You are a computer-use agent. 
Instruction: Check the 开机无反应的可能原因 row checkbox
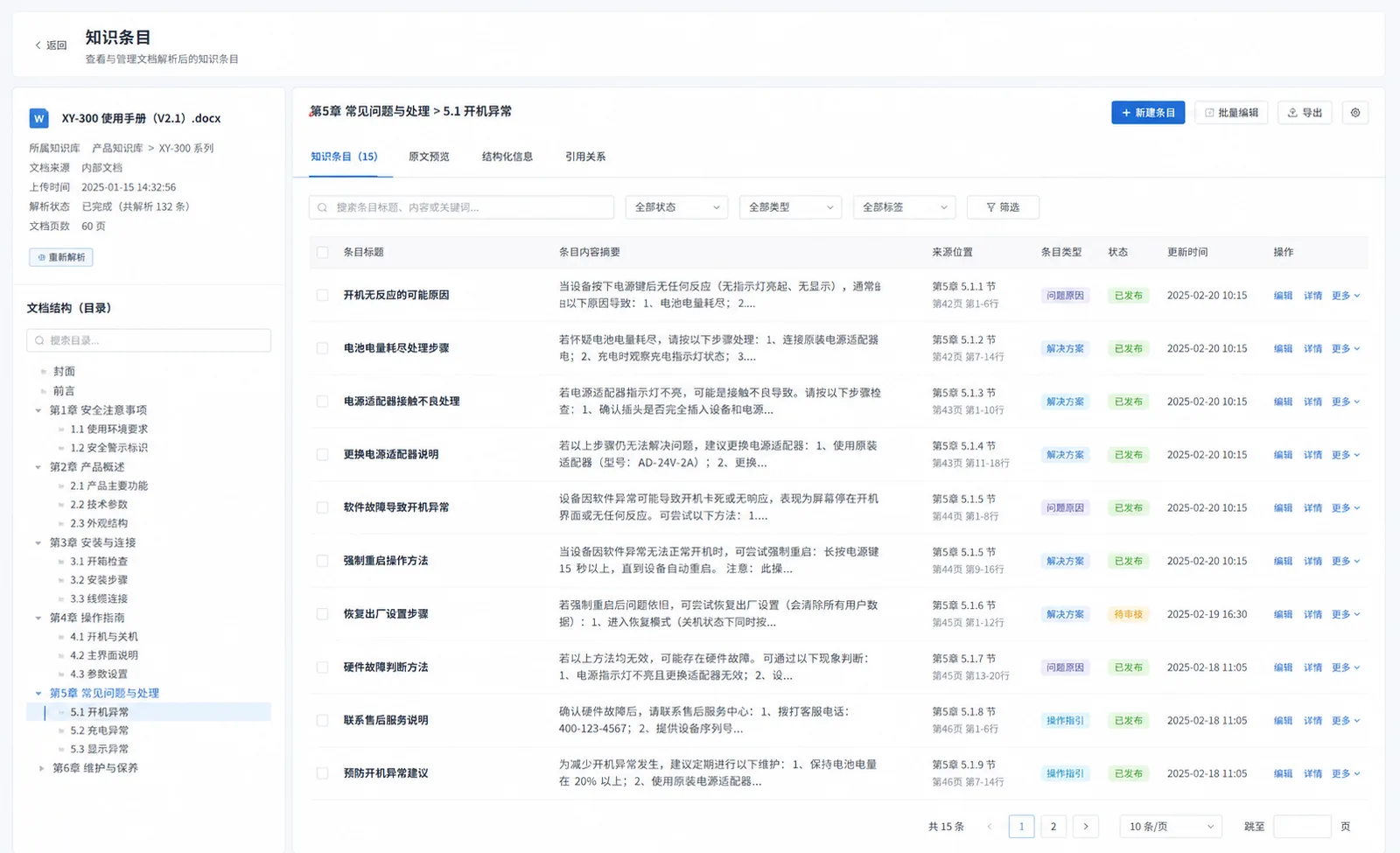(x=323, y=296)
